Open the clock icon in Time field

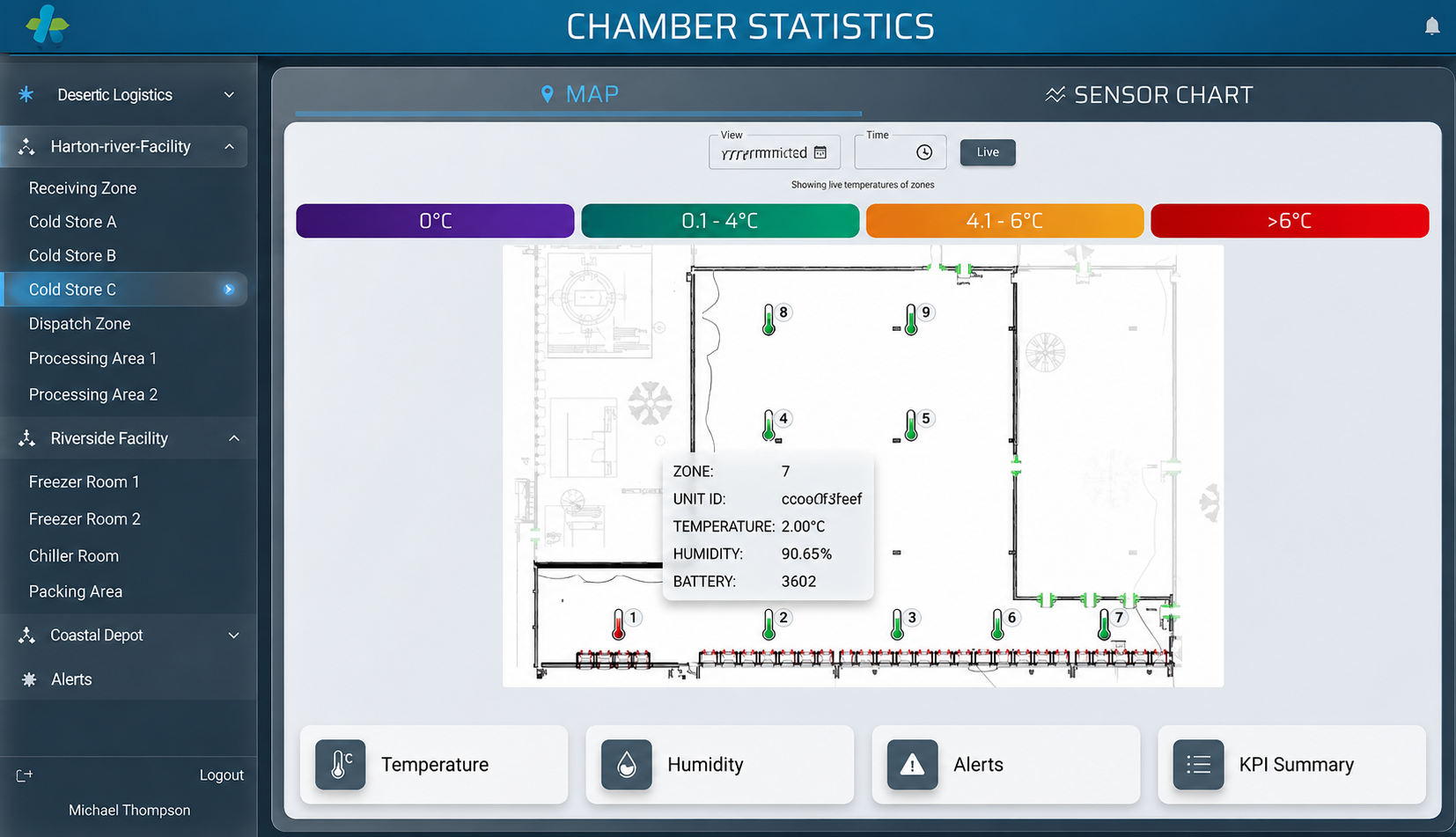[x=924, y=152]
